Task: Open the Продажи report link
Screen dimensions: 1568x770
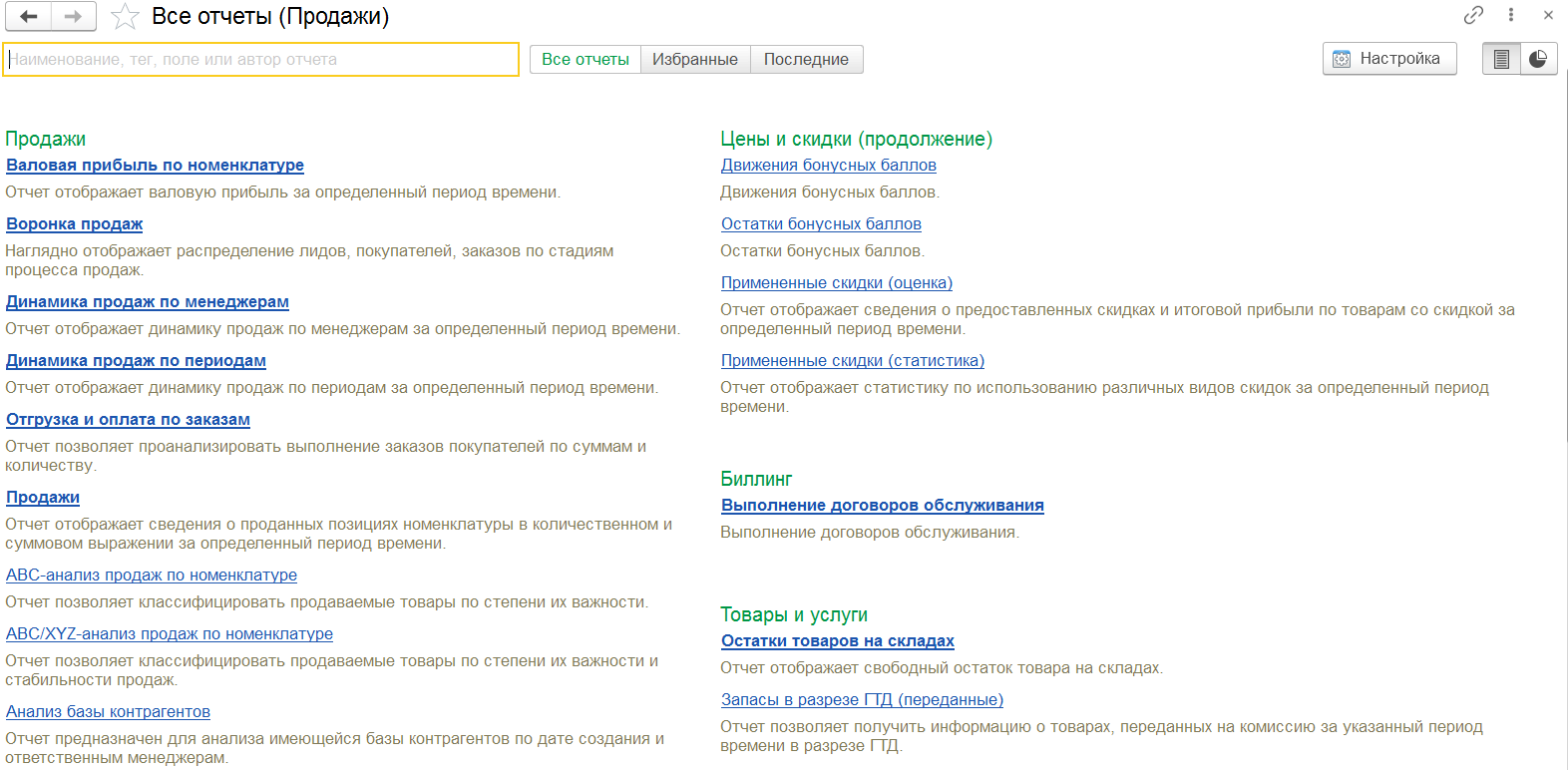Action: (x=43, y=498)
